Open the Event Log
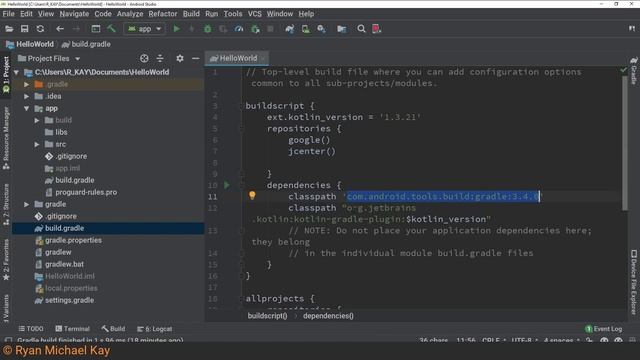Viewport: 640px width, 360px height. (604, 329)
